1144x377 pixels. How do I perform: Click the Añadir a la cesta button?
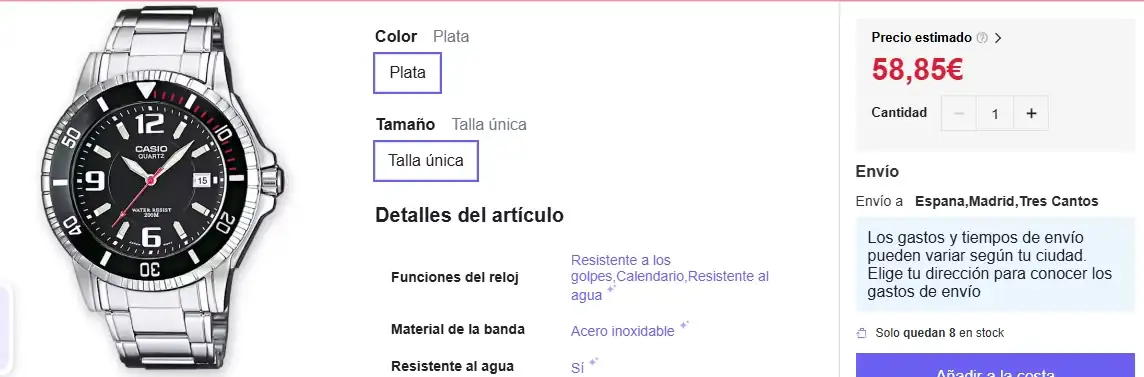995,366
